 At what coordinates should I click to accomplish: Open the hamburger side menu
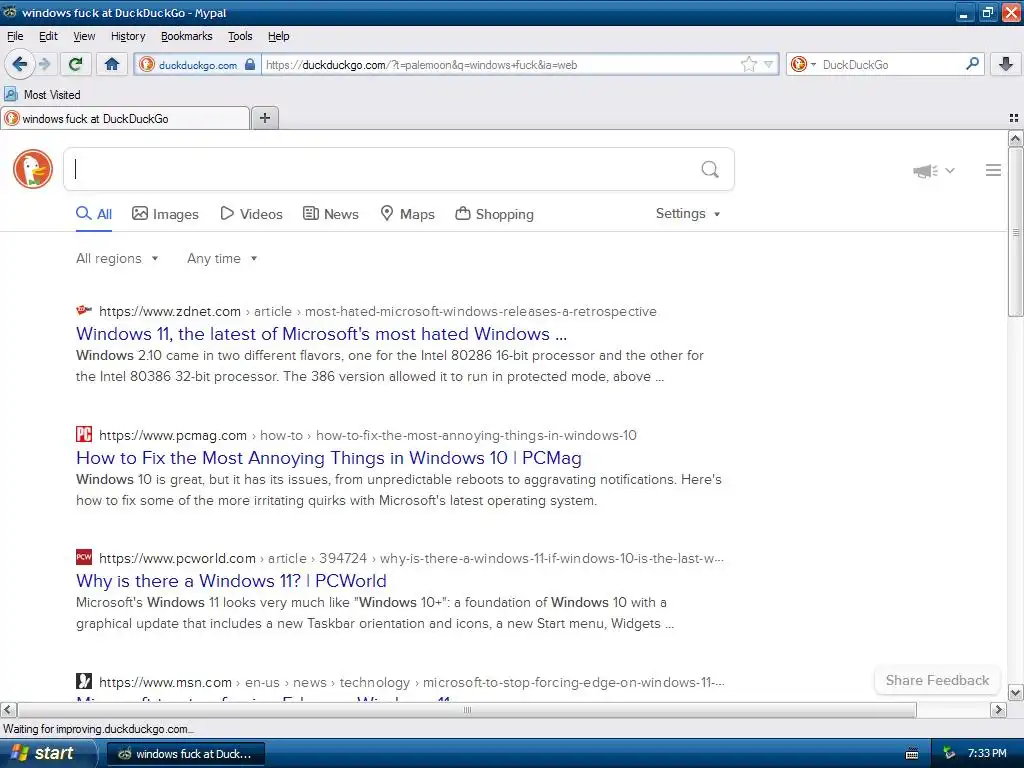pos(993,170)
